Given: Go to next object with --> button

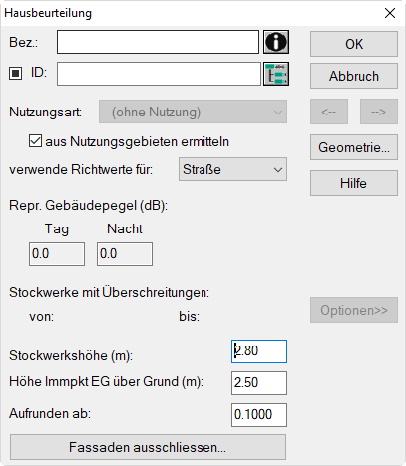Looking at the screenshot, I should (379, 112).
